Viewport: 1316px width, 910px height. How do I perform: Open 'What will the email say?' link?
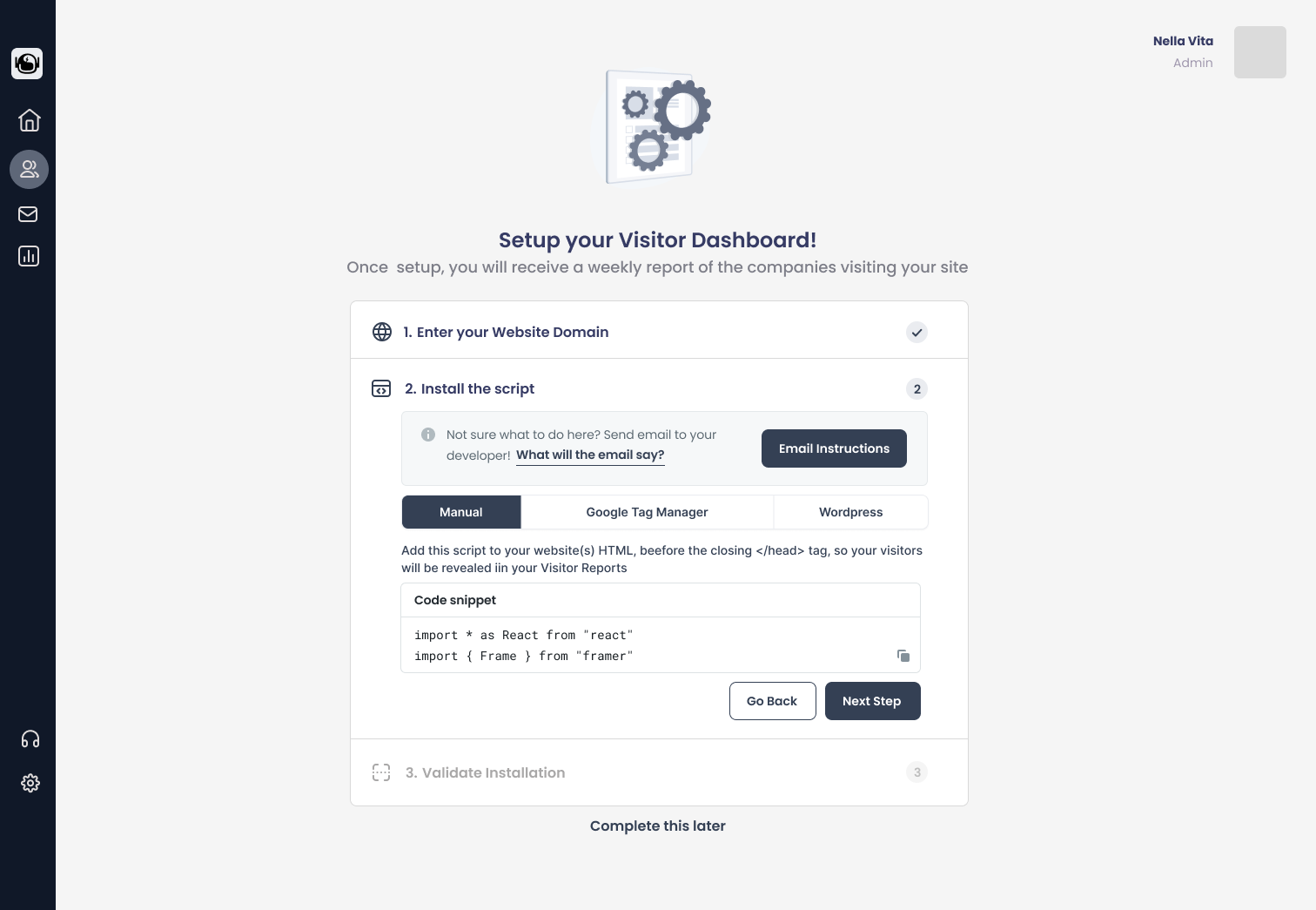click(x=590, y=455)
